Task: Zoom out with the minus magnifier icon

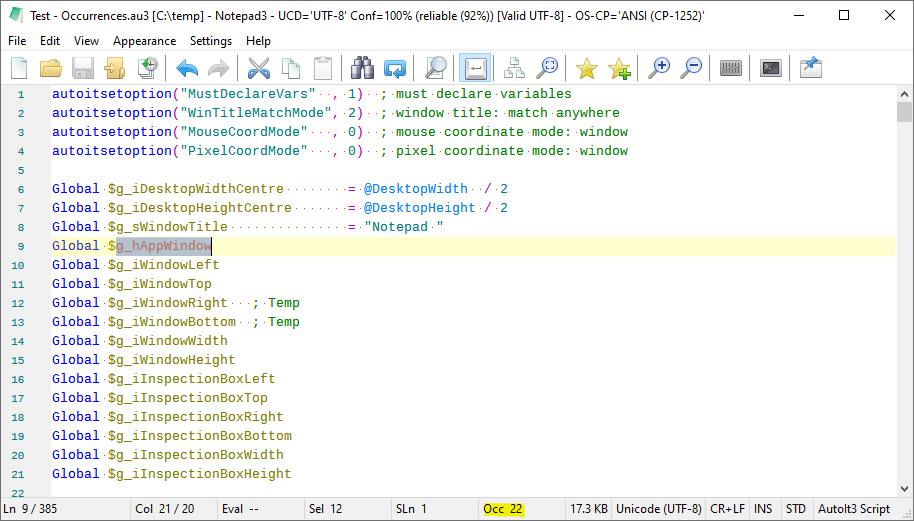Action: click(691, 68)
